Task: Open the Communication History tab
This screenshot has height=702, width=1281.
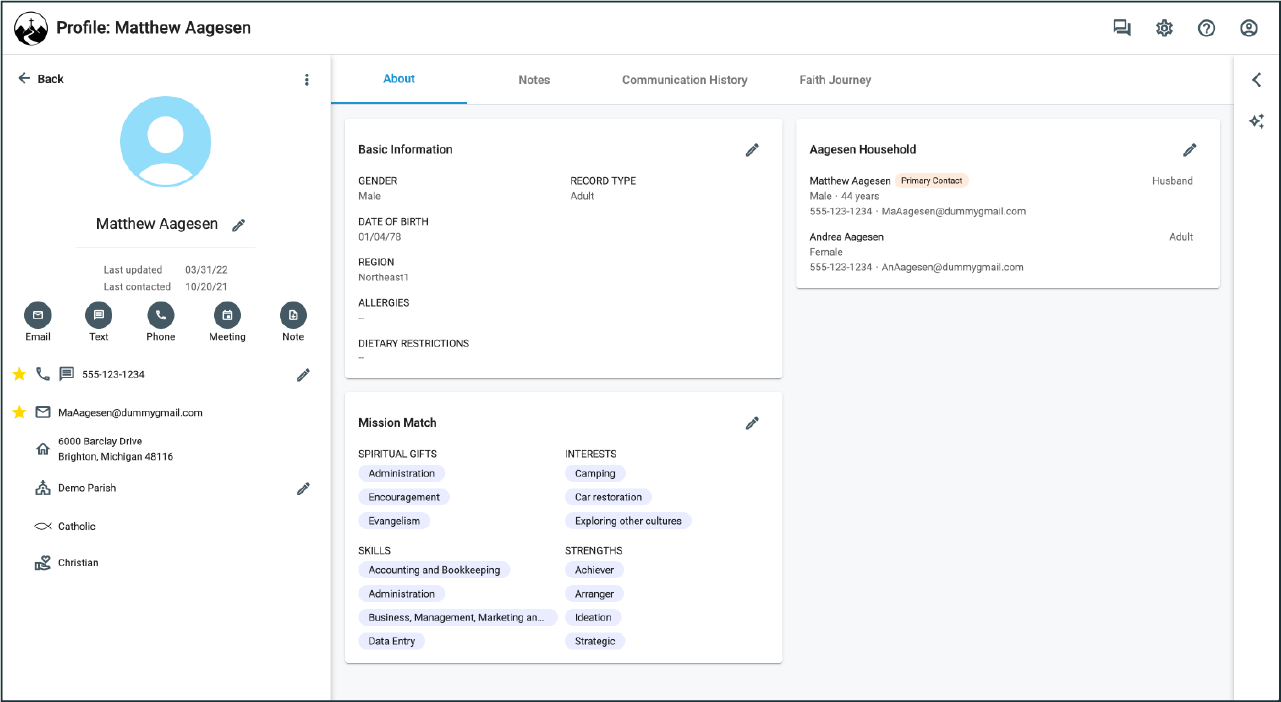Action: (684, 80)
